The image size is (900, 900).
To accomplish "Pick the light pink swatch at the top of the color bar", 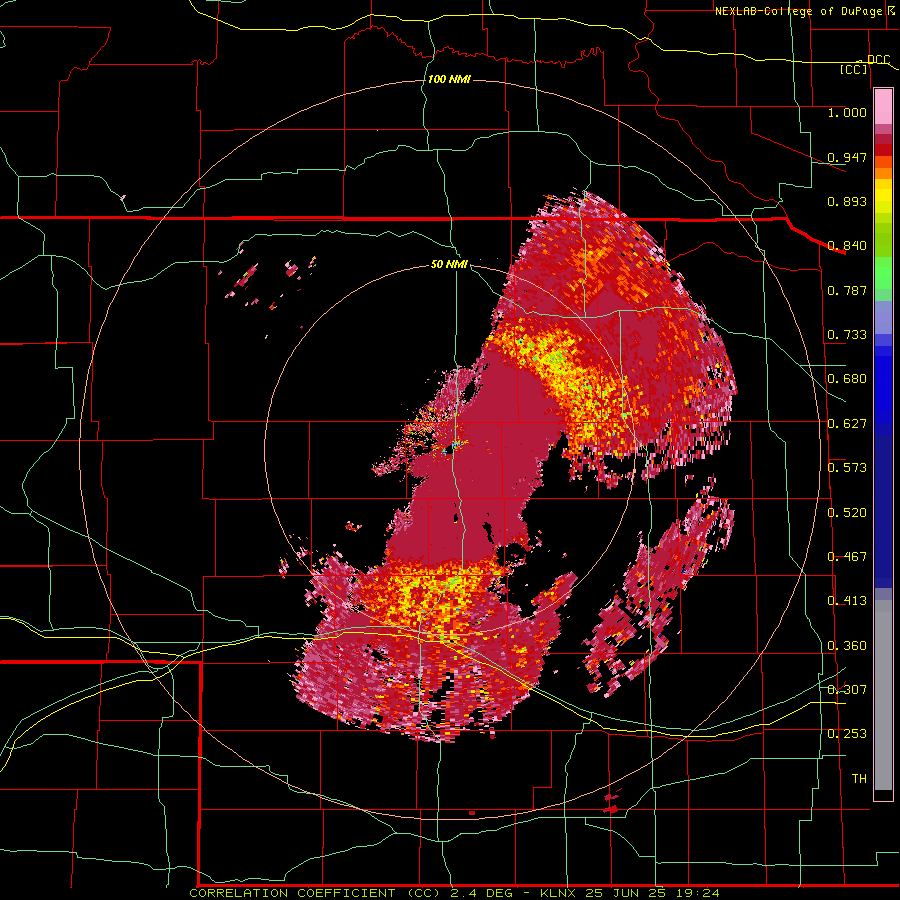I will pyautogui.click(x=883, y=107).
